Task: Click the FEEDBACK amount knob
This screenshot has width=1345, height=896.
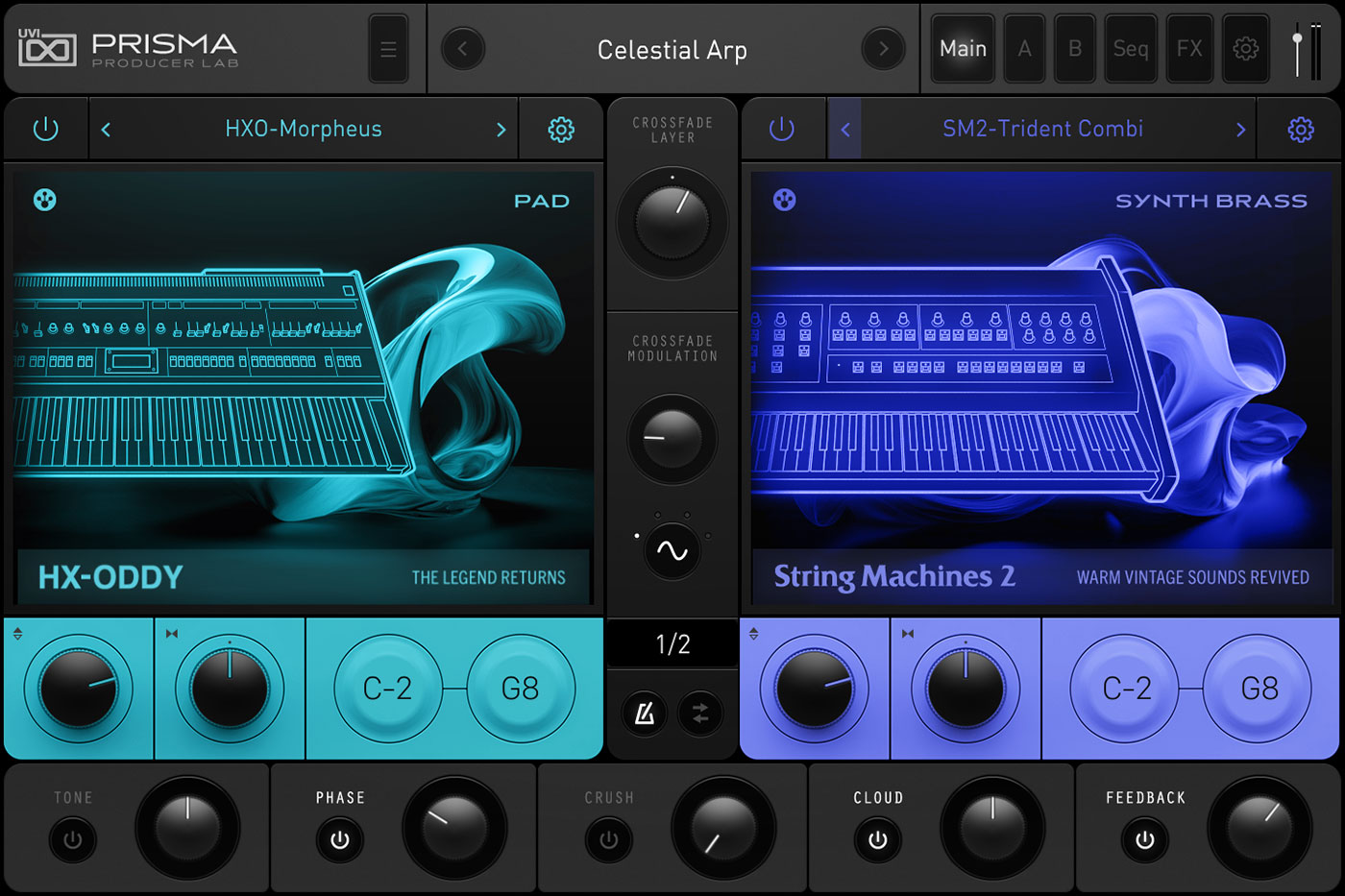Action: [1259, 829]
